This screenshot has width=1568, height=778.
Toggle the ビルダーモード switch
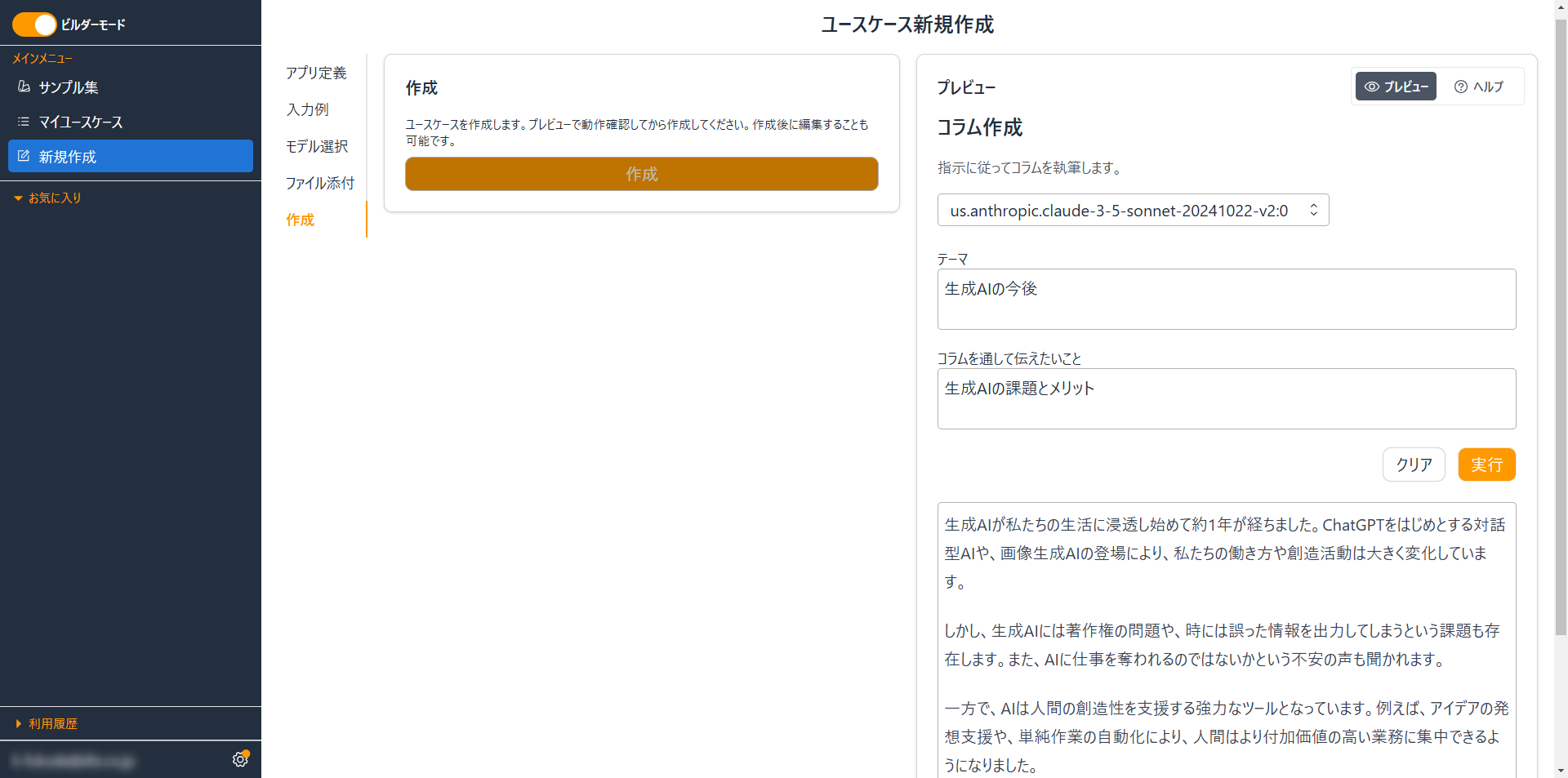pyautogui.click(x=34, y=24)
